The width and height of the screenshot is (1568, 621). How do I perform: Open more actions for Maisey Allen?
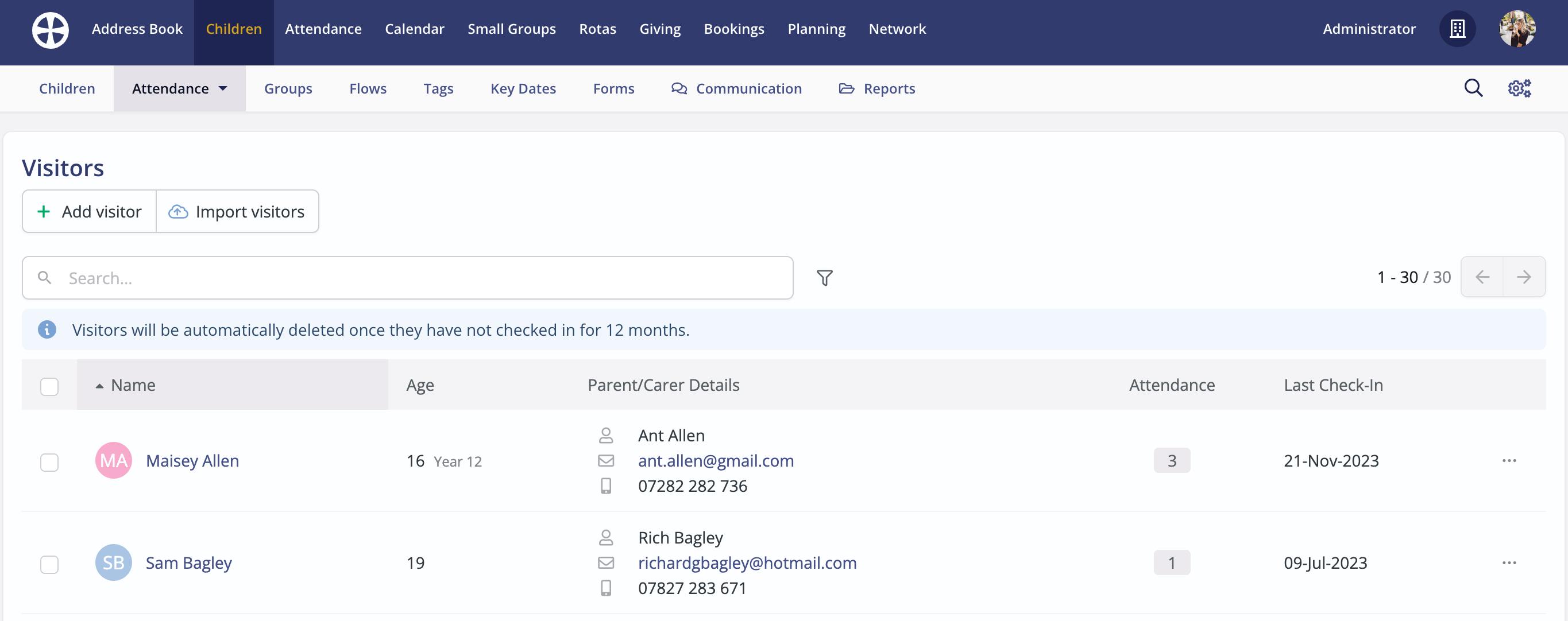click(1508, 460)
